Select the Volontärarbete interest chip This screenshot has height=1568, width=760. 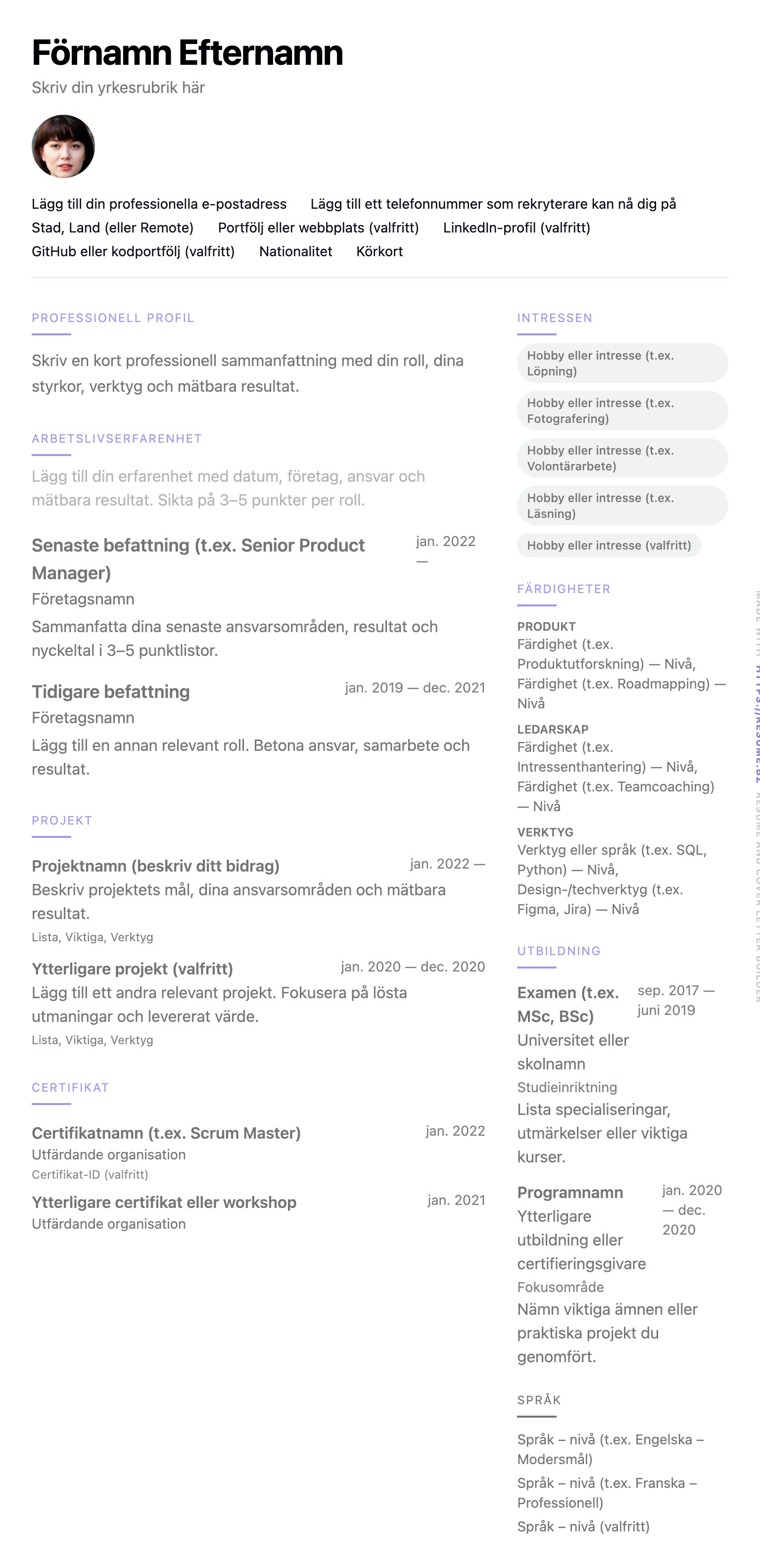622,459
